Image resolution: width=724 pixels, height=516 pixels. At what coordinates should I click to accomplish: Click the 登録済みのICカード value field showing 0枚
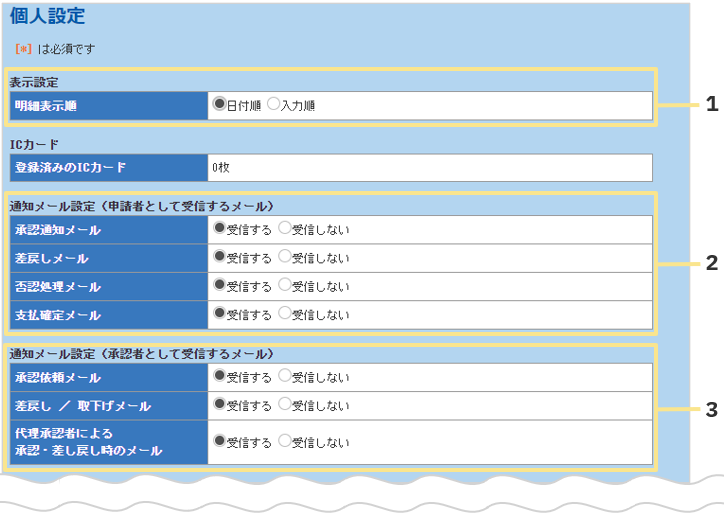click(429, 167)
